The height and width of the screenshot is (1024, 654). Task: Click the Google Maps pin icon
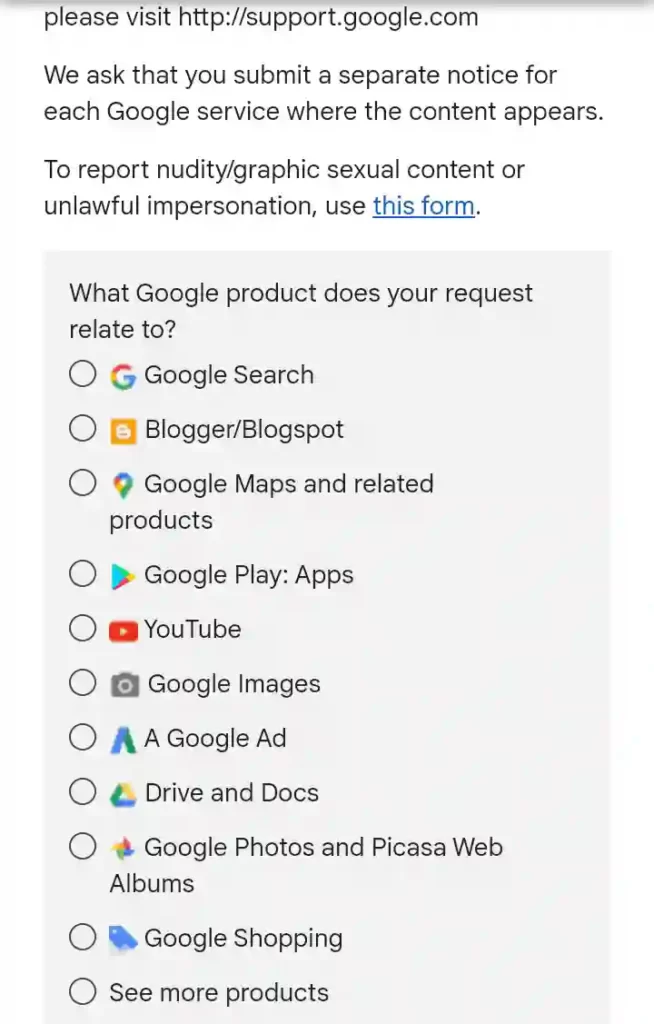pos(122,485)
